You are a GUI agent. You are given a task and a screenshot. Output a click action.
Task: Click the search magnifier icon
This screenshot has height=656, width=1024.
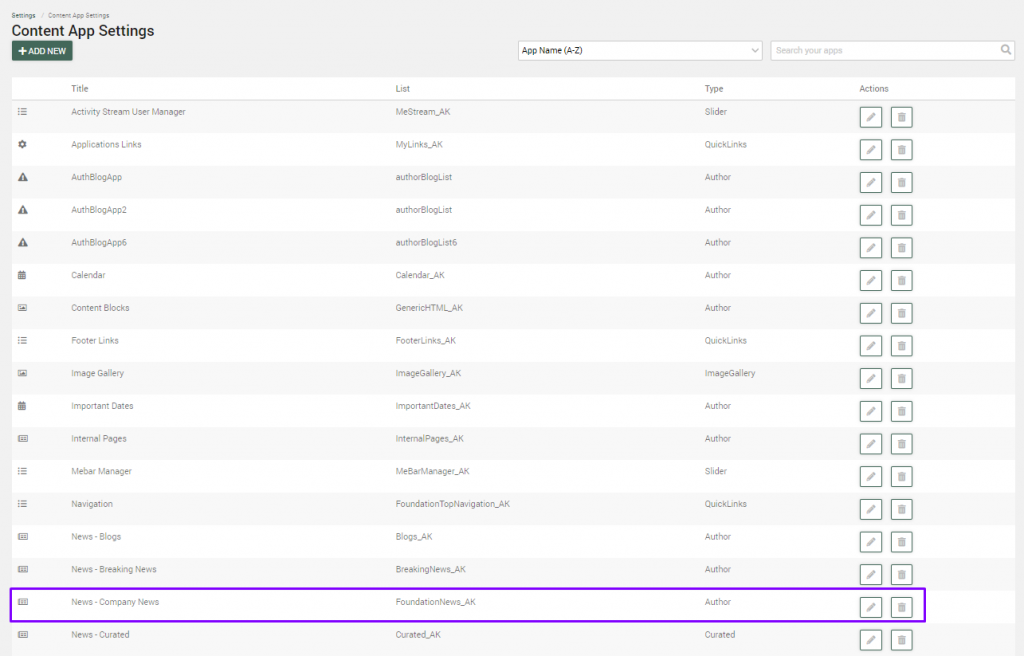pos(1006,50)
